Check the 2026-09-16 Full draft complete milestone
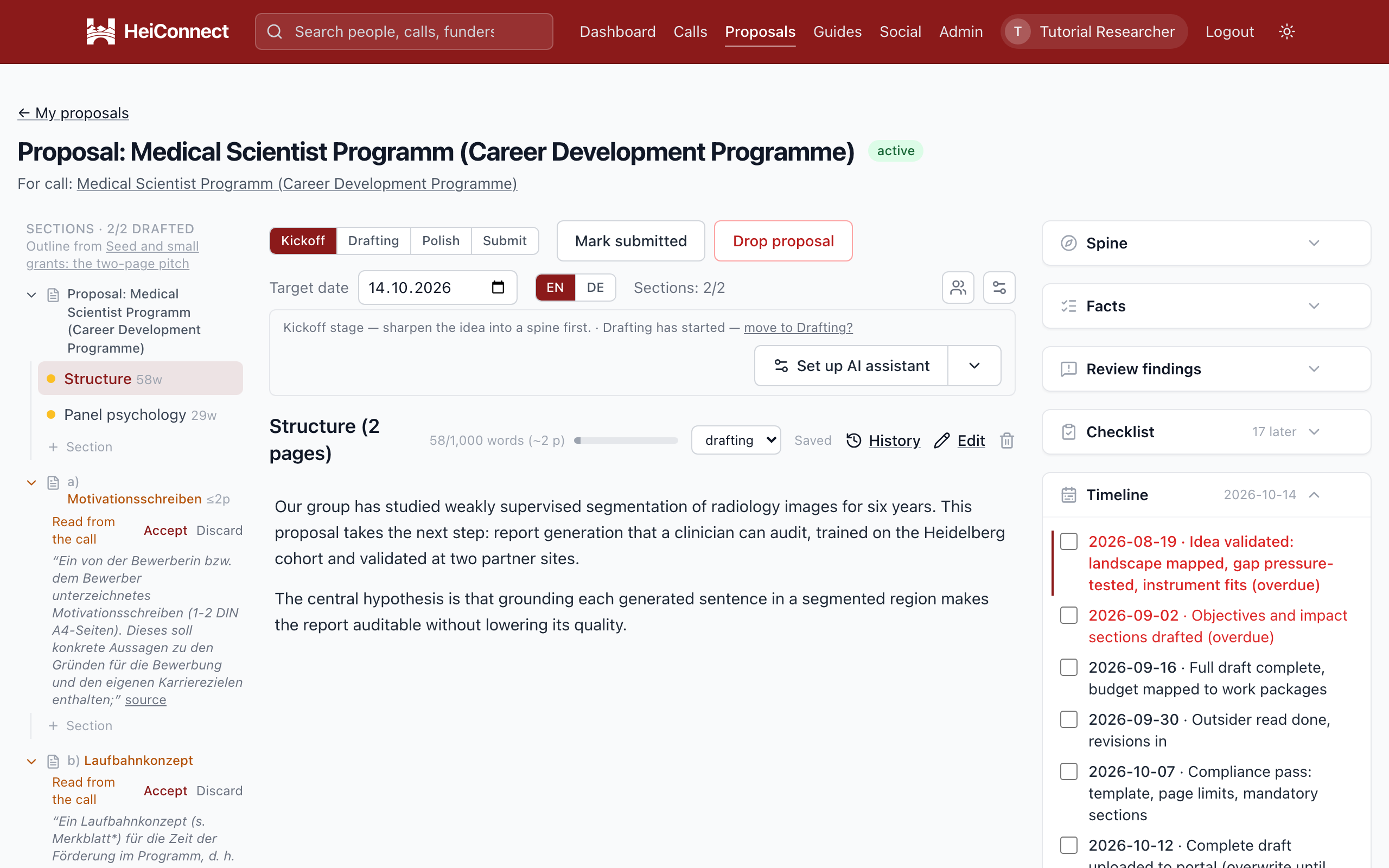The image size is (1389, 868). (x=1069, y=668)
